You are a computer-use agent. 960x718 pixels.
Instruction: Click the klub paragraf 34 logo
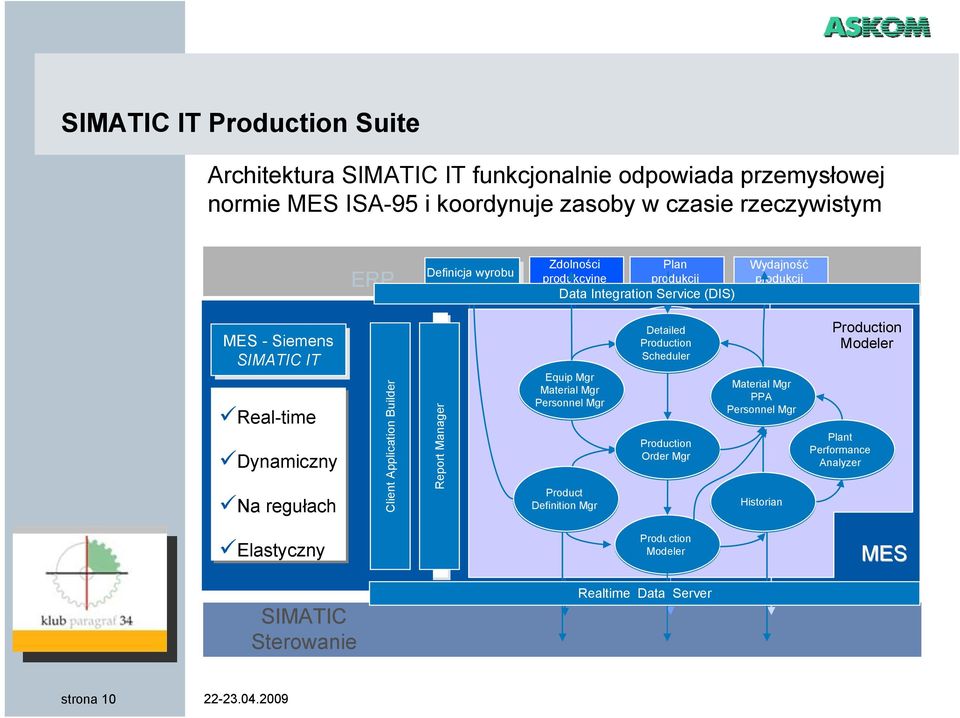[89, 592]
